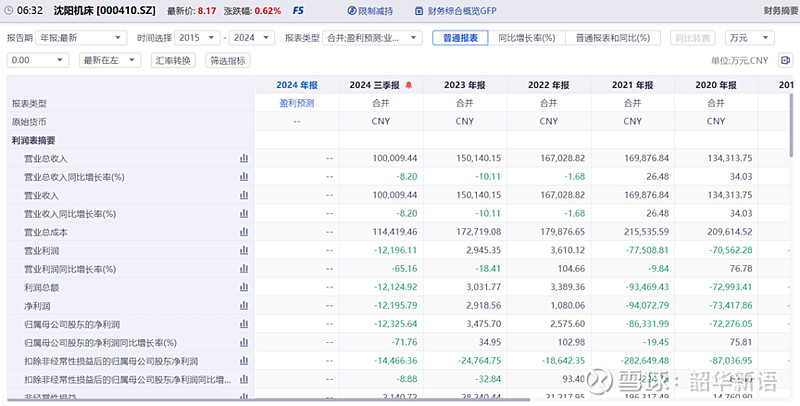Click the cell value 1,080.06
Viewport: 800px width, 406px height.
coord(567,305)
